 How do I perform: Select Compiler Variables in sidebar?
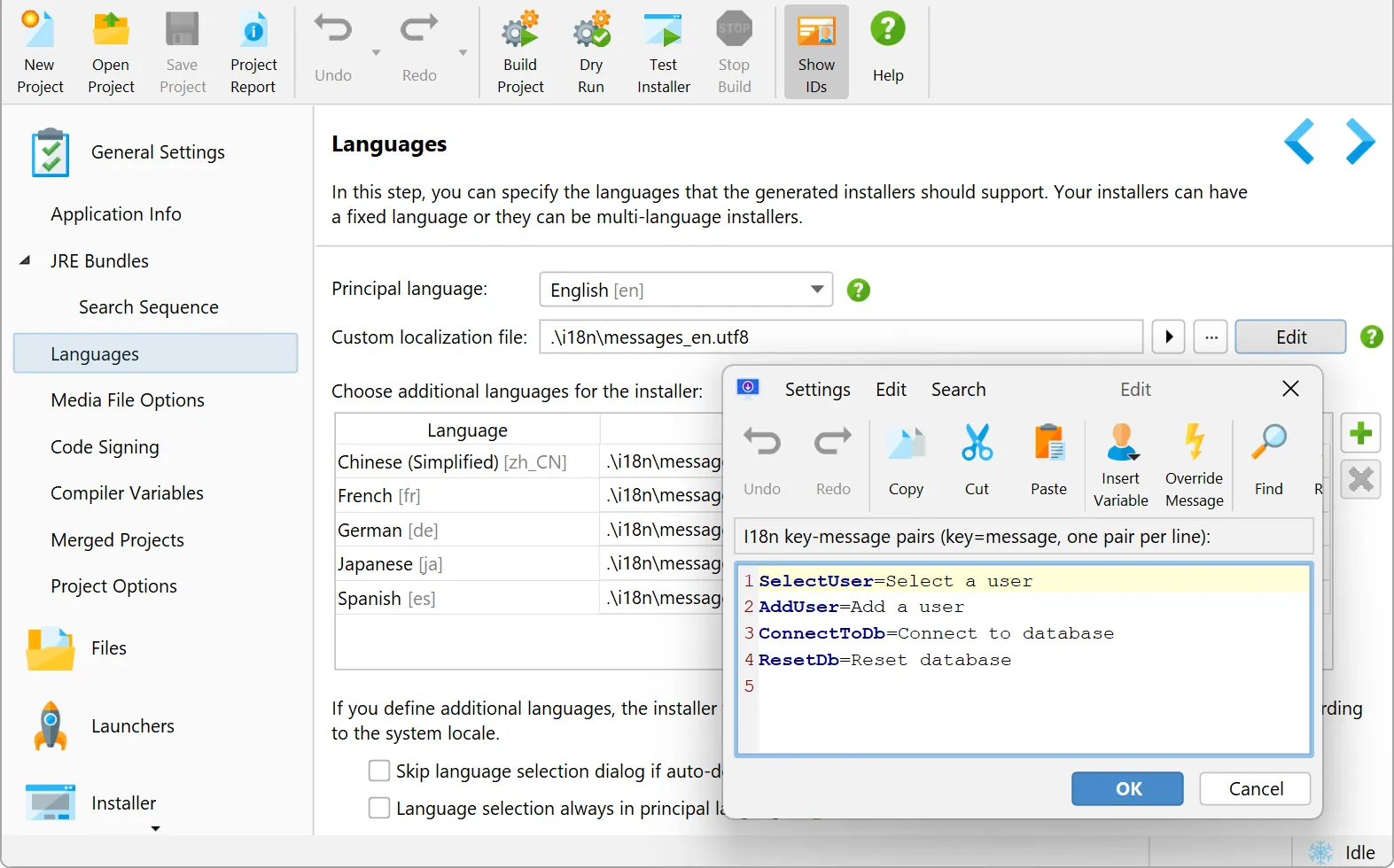click(127, 493)
